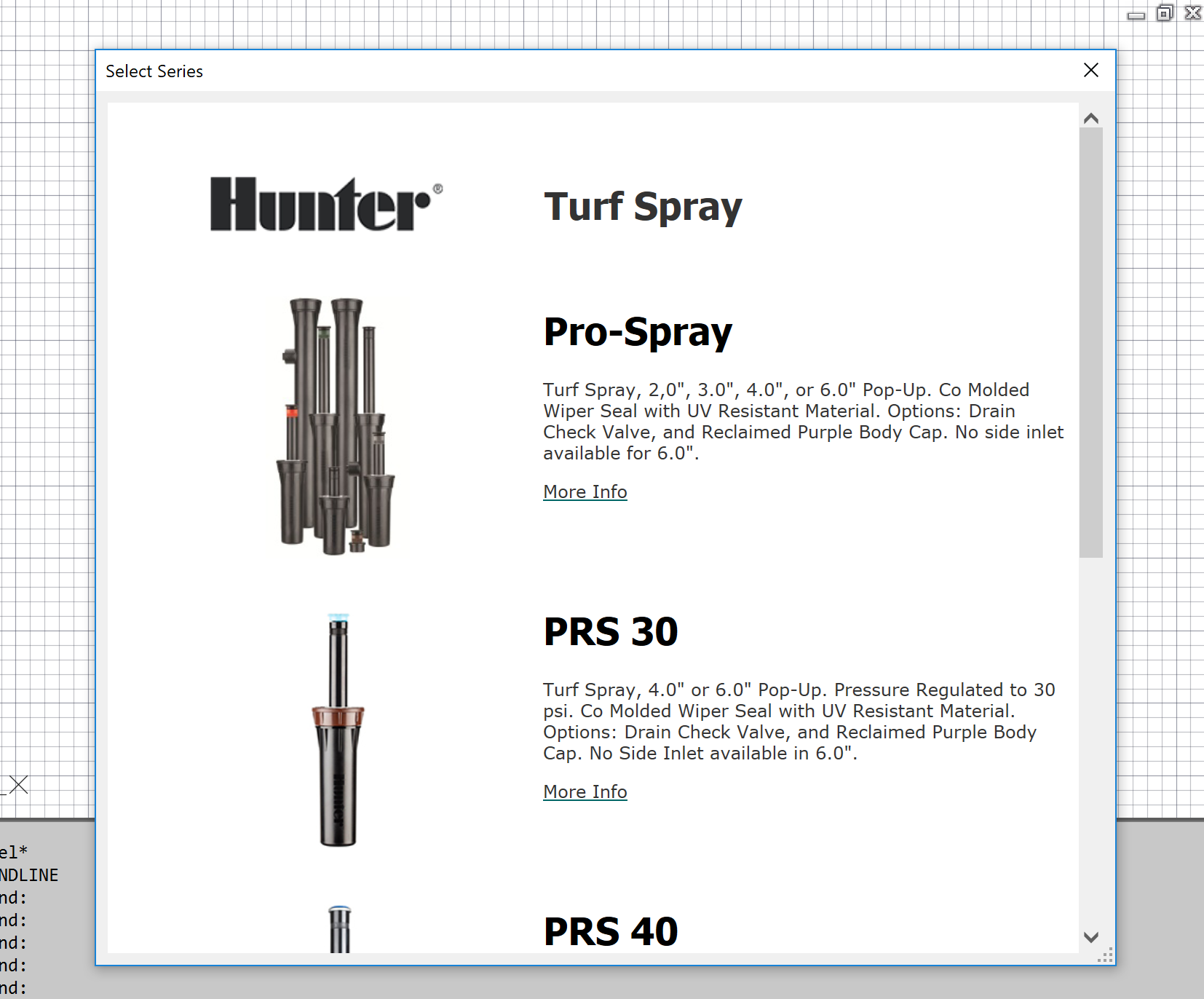Open More Info link for PRS 30
The width and height of the screenshot is (1204, 999).
coord(585,792)
